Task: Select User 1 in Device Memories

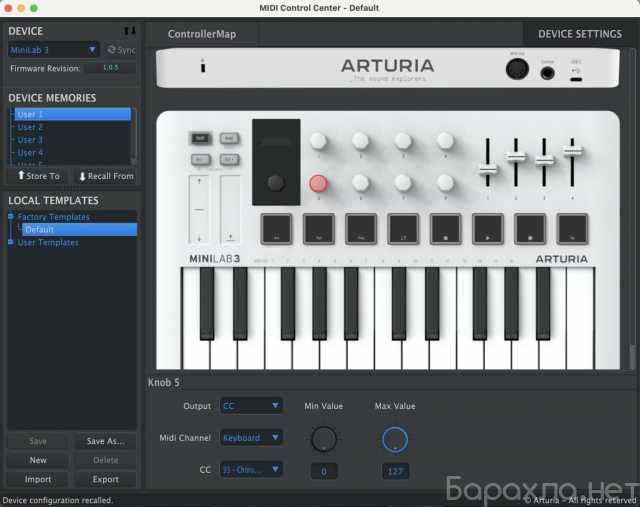Action: point(73,114)
